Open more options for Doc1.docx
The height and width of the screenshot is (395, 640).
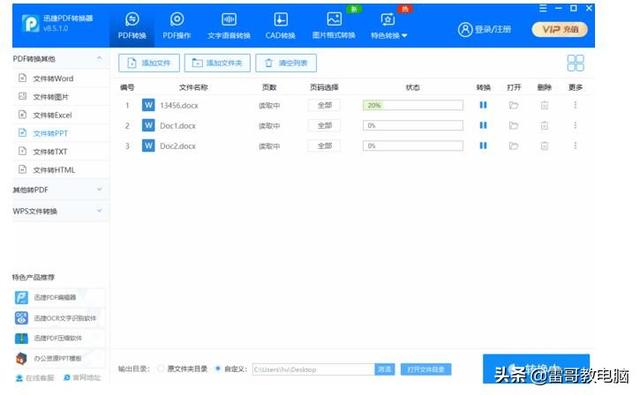click(575, 125)
